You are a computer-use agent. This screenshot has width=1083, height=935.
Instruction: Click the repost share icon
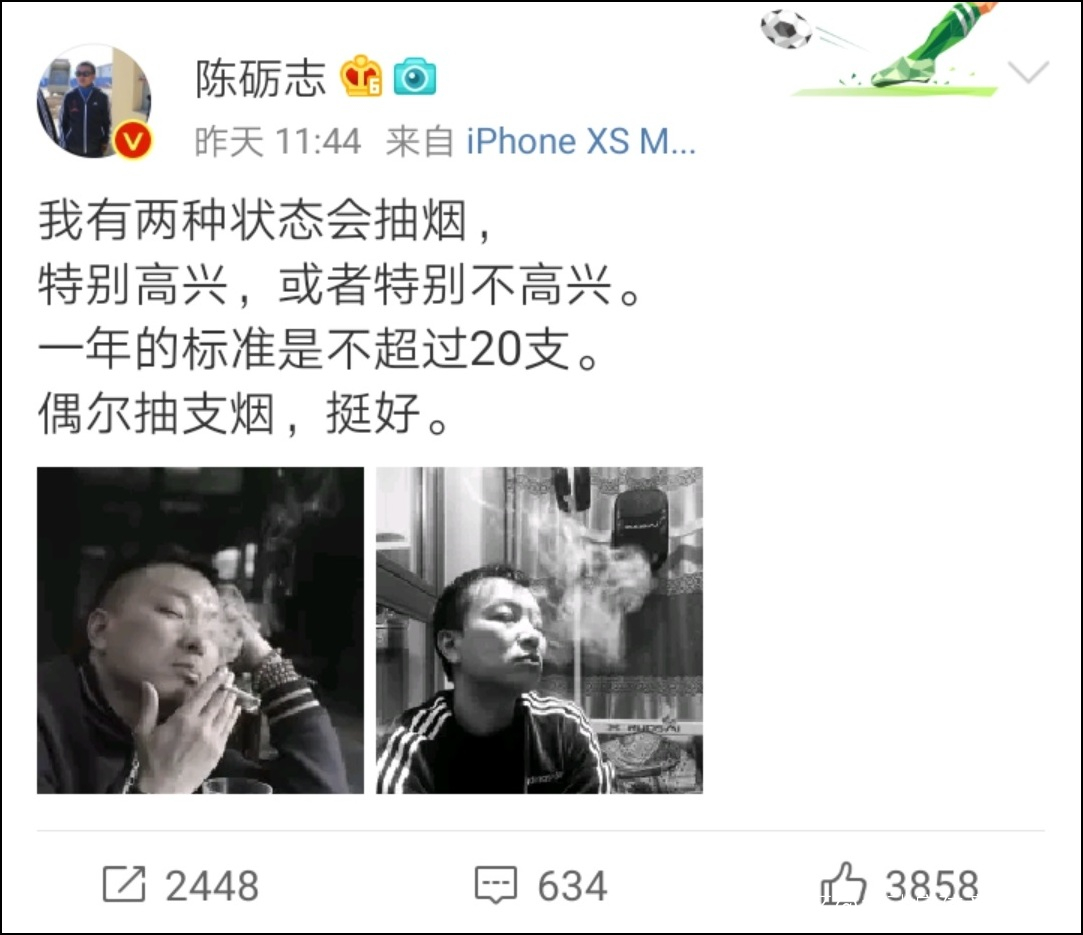pos(124,884)
